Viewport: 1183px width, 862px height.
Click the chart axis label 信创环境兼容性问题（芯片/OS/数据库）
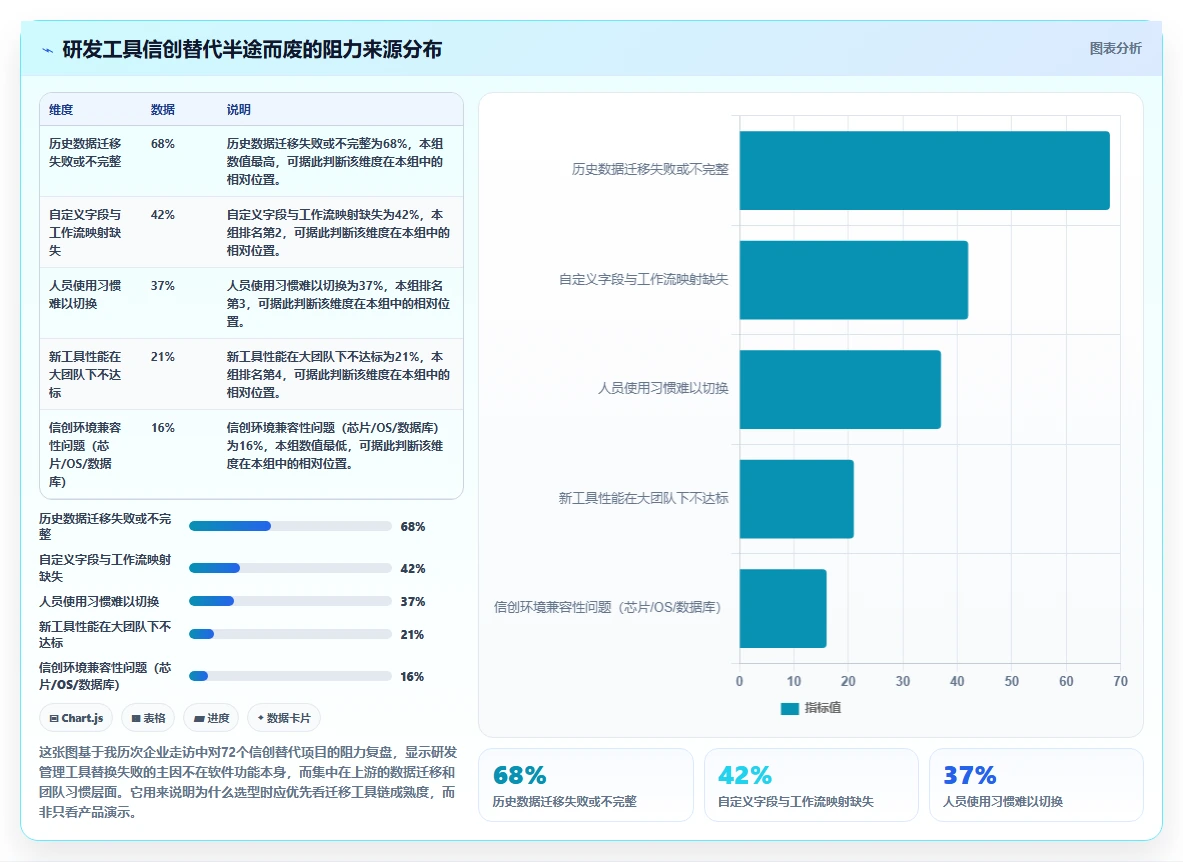(x=607, y=607)
